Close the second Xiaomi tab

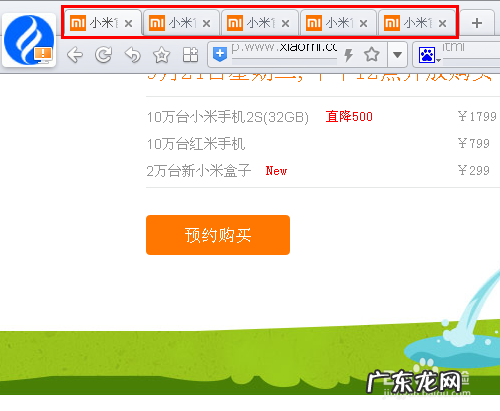click(207, 23)
